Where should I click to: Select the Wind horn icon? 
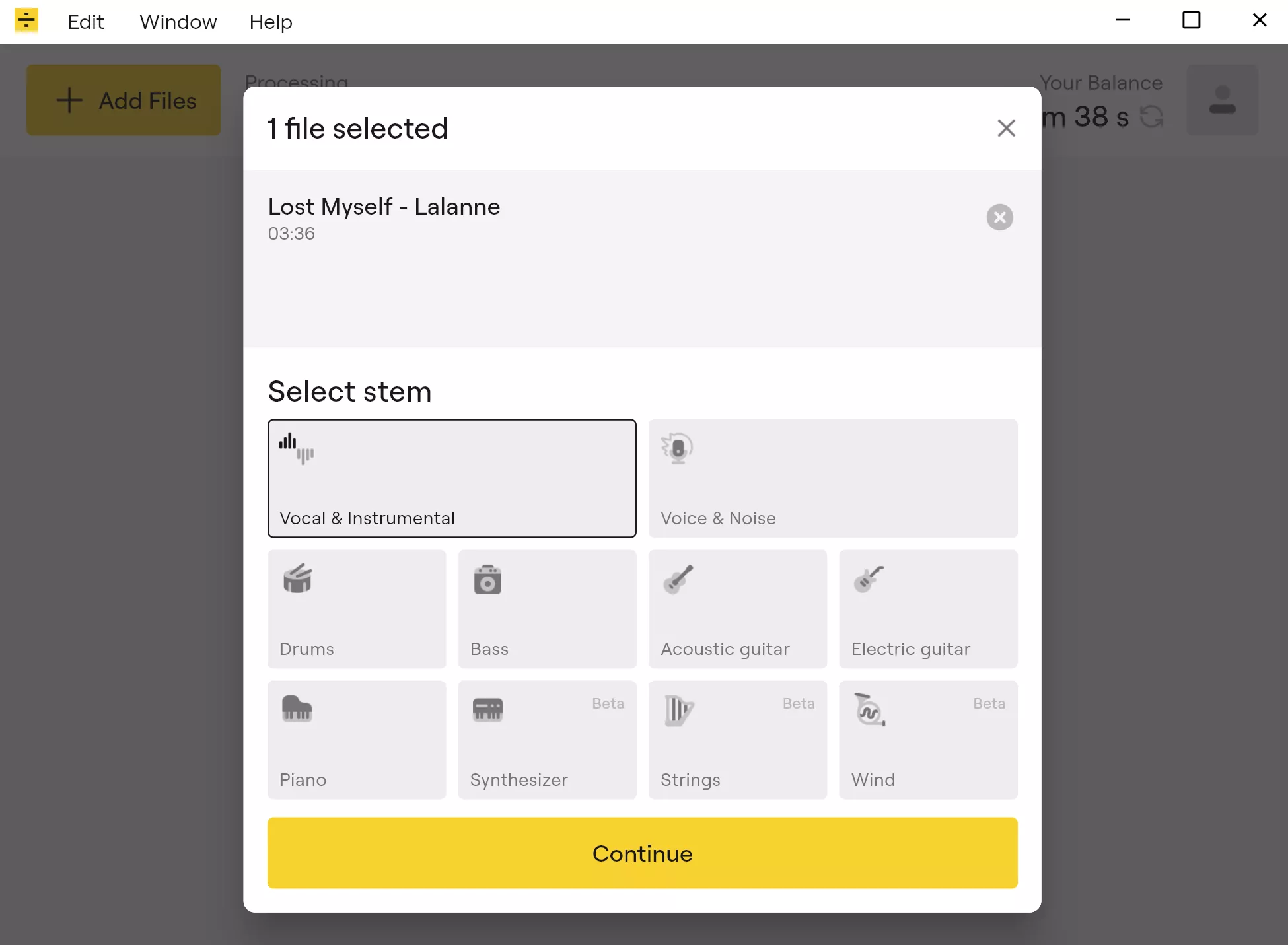pos(869,710)
